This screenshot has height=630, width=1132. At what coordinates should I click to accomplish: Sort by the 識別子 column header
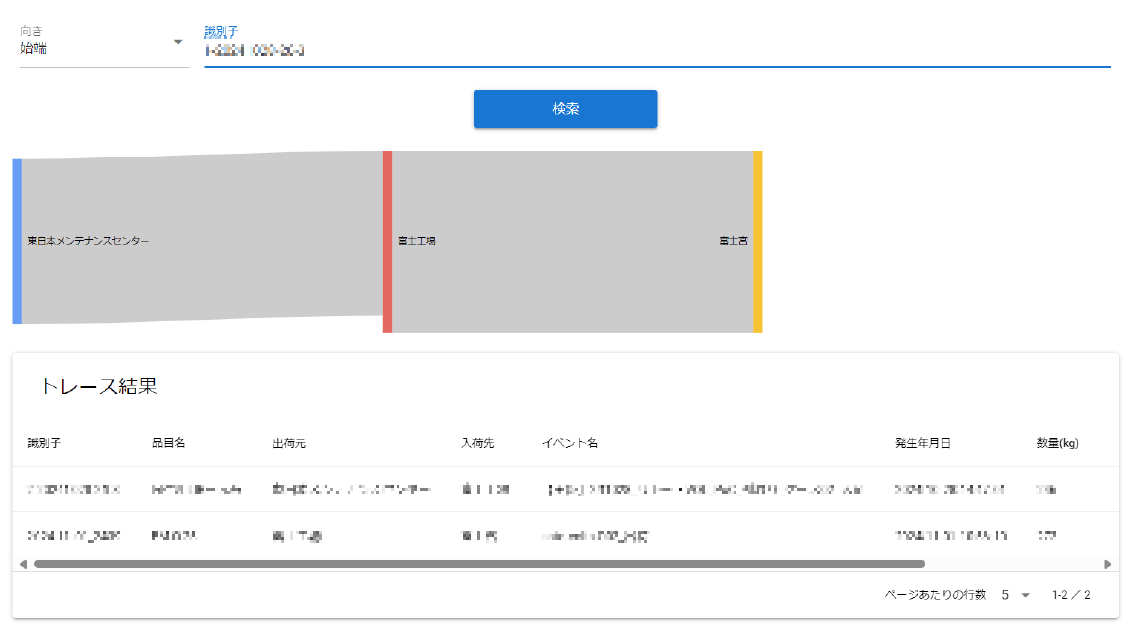tap(45, 443)
